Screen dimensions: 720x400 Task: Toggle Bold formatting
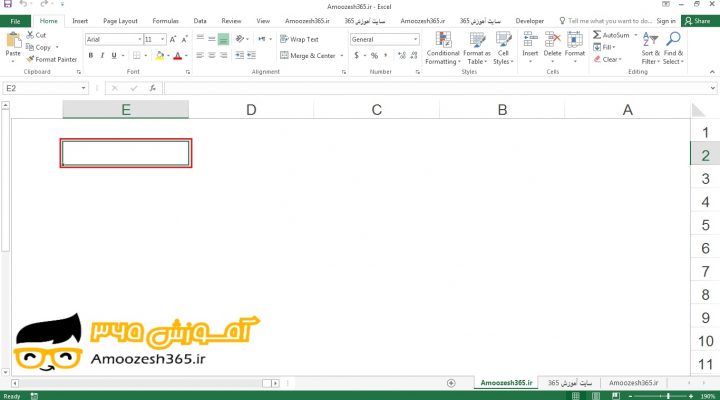[x=91, y=56]
